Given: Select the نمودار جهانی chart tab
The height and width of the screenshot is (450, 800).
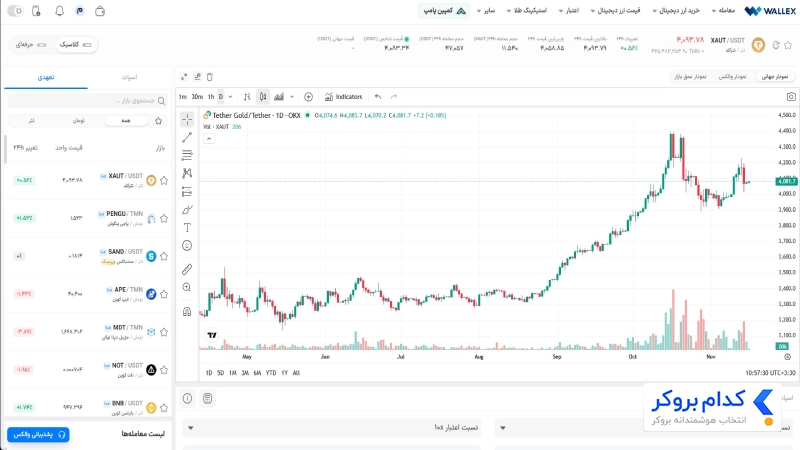Looking at the screenshot, I should (775, 77).
